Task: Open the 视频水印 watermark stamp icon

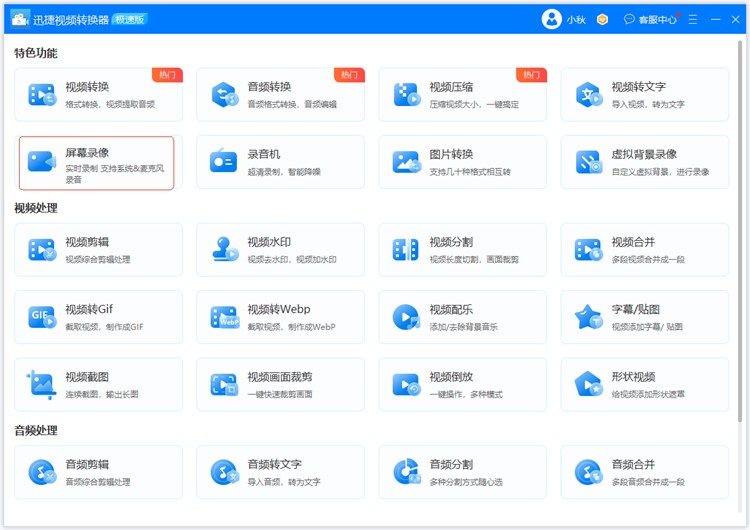Action: click(225, 249)
